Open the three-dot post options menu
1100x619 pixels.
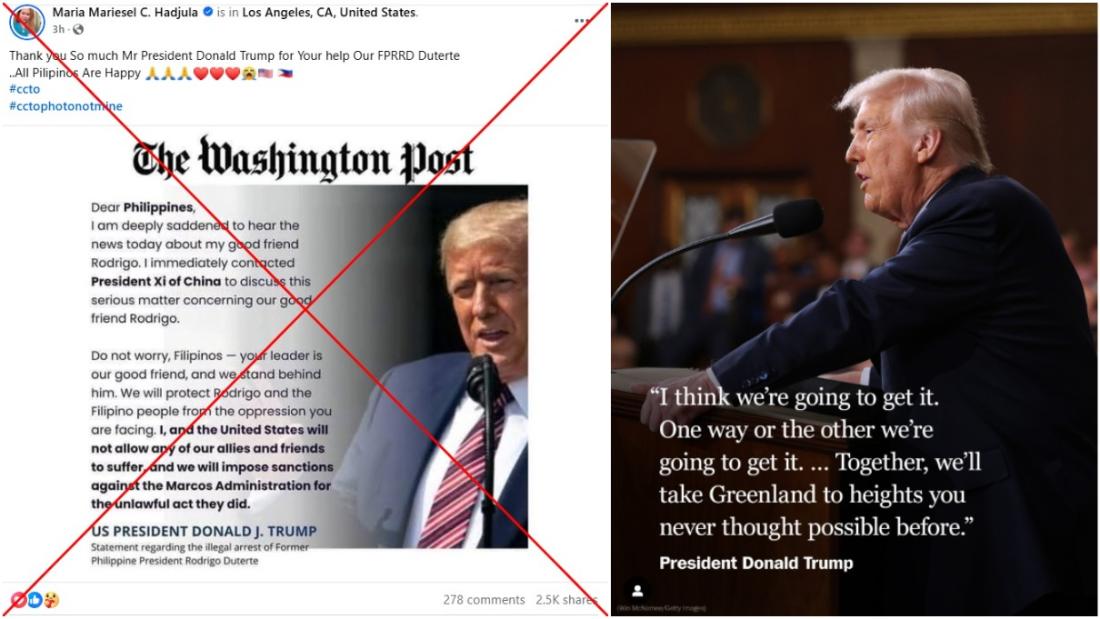(582, 20)
